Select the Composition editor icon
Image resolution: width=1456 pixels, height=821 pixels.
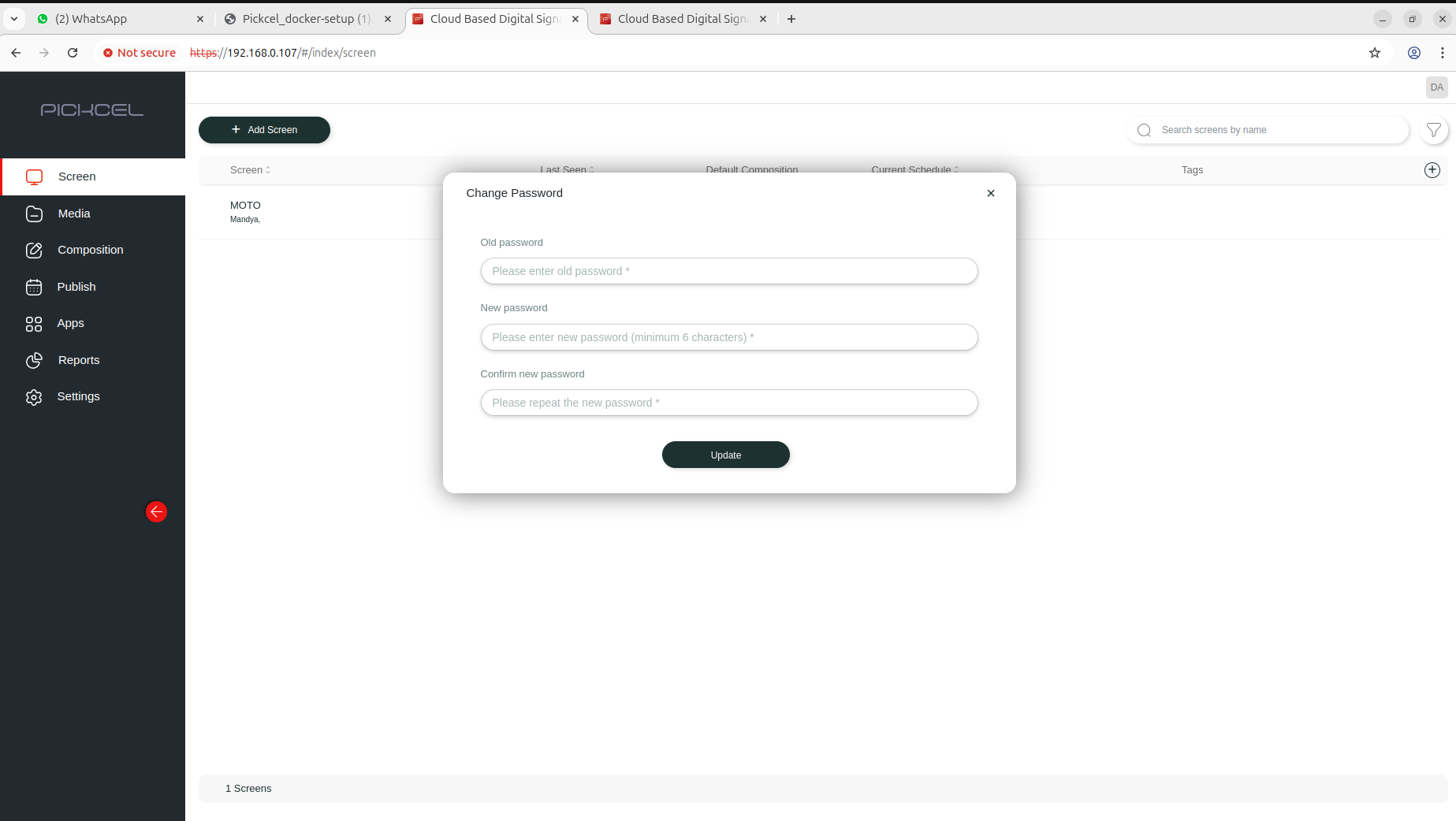coord(34,250)
